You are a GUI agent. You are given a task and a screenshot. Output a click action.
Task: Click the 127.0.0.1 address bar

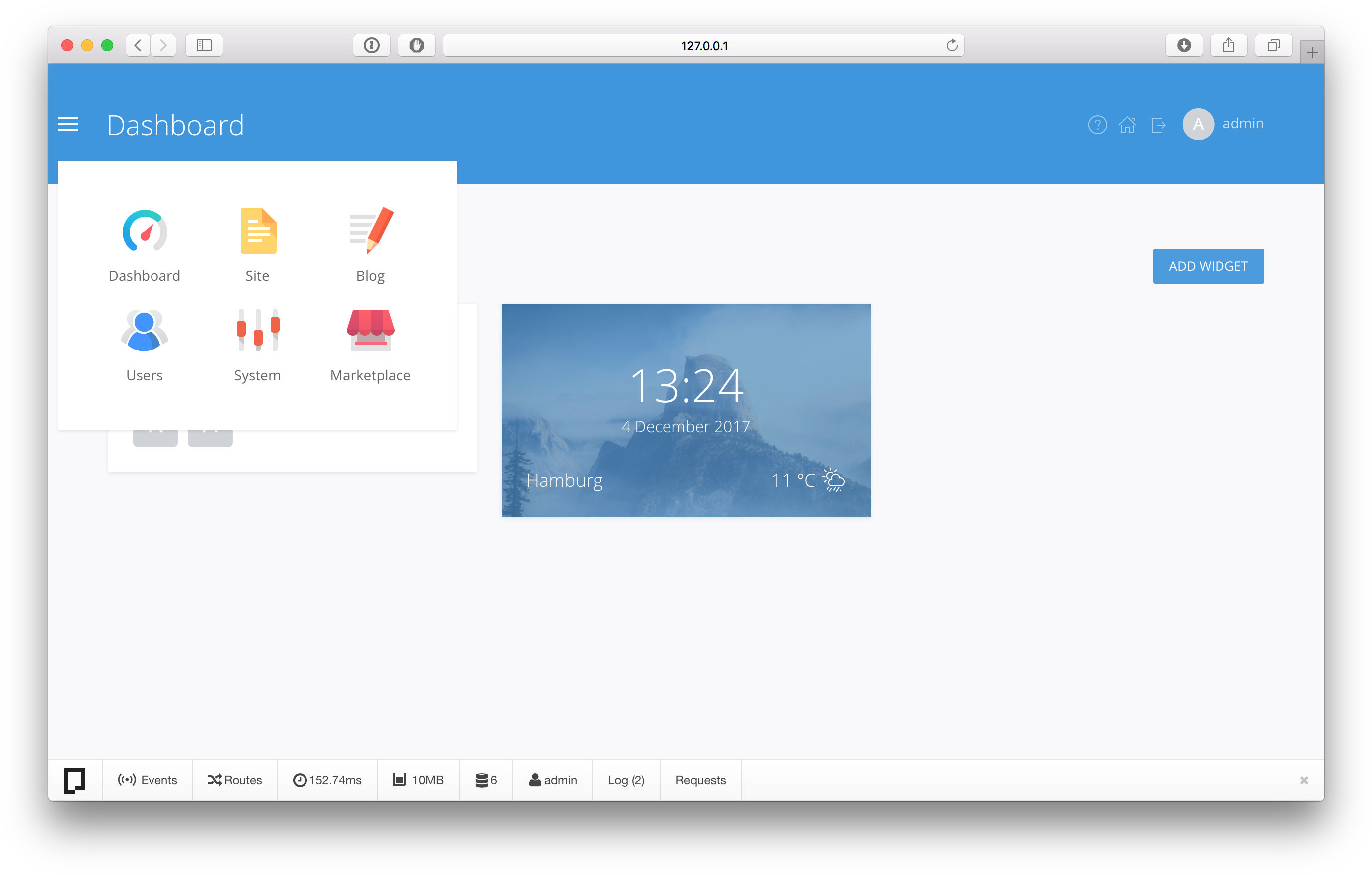[x=703, y=45]
